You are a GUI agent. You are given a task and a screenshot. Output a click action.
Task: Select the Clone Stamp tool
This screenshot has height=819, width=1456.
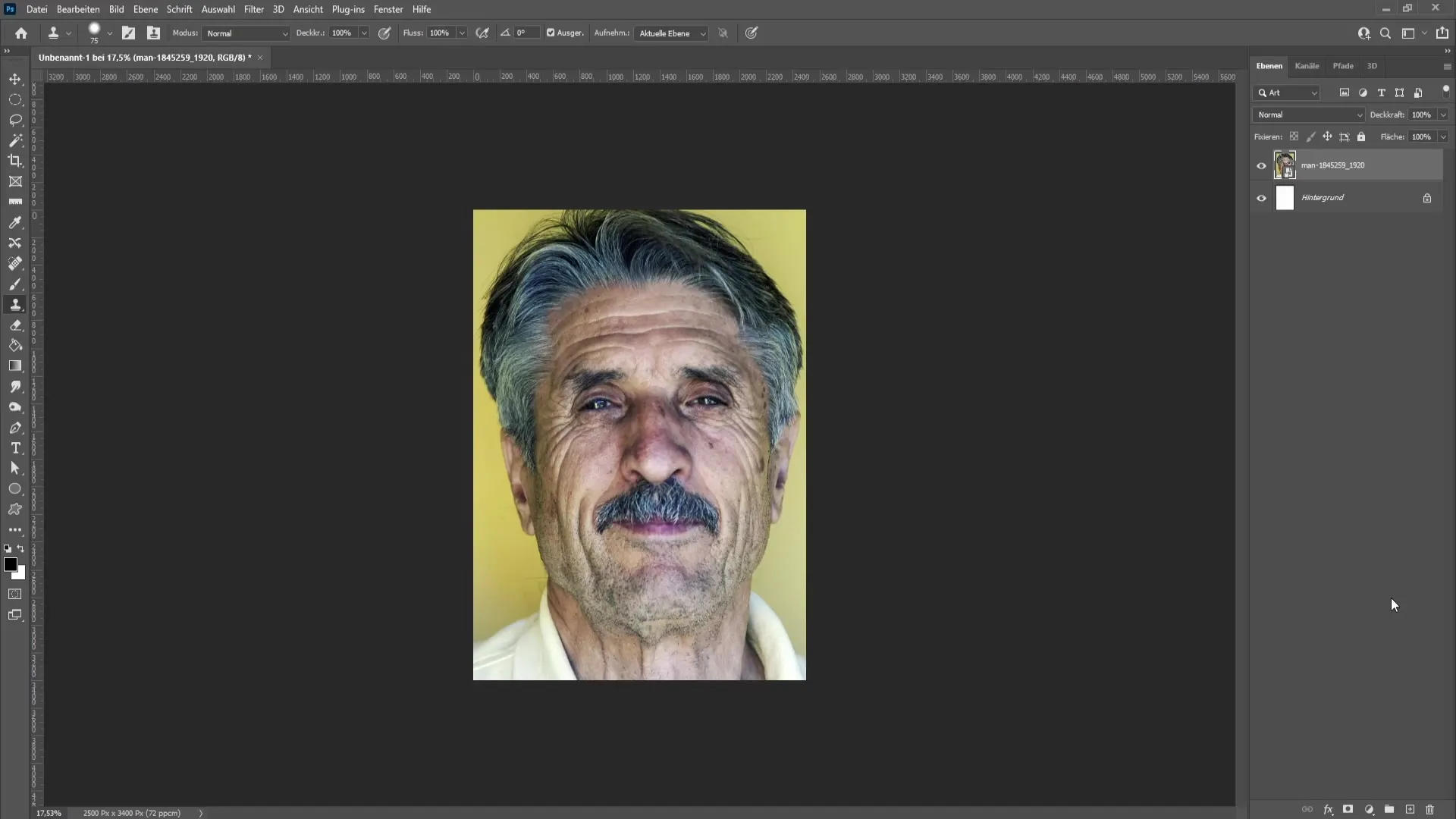coord(15,306)
